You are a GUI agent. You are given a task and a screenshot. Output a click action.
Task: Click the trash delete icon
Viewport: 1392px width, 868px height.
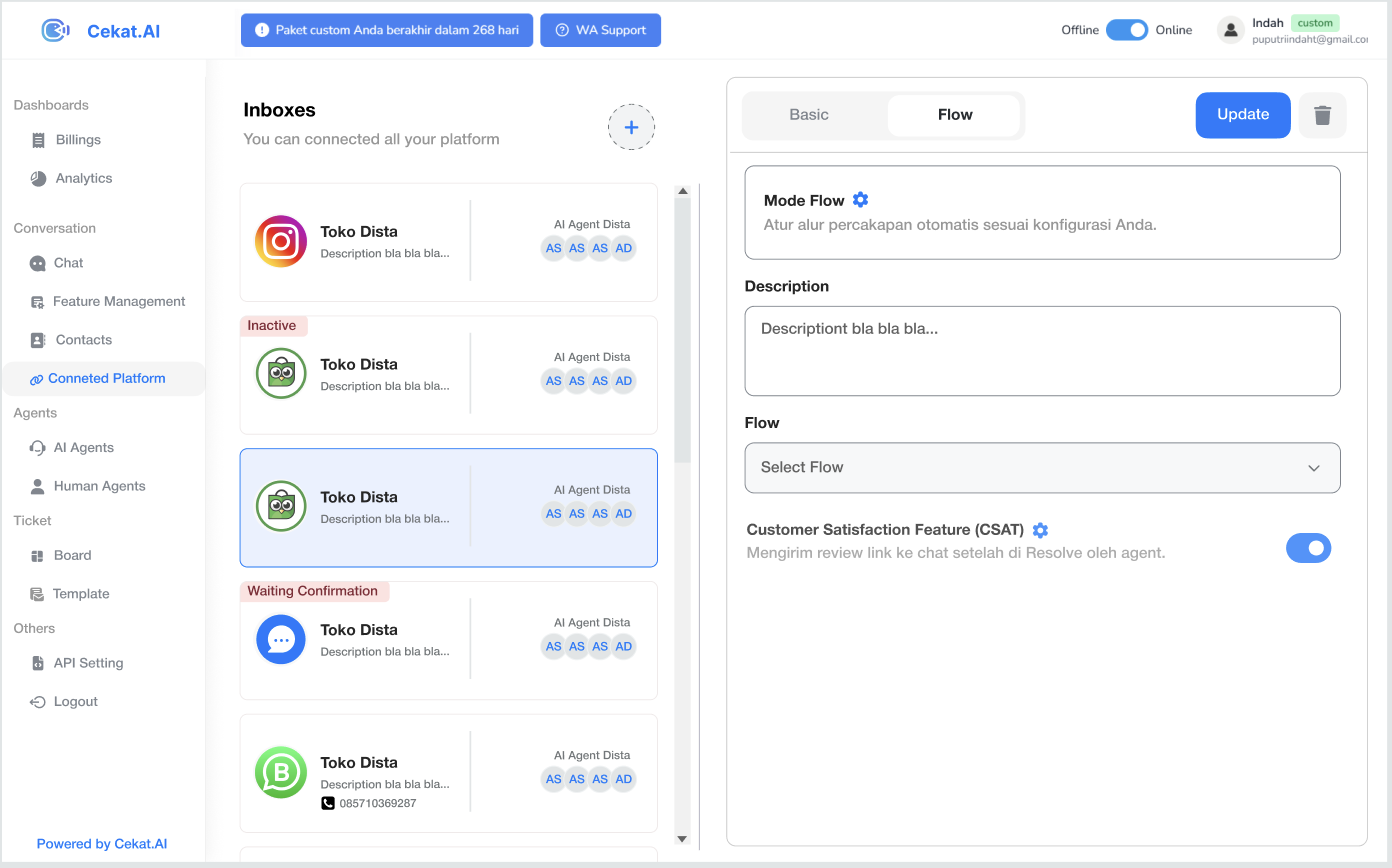coord(1322,115)
